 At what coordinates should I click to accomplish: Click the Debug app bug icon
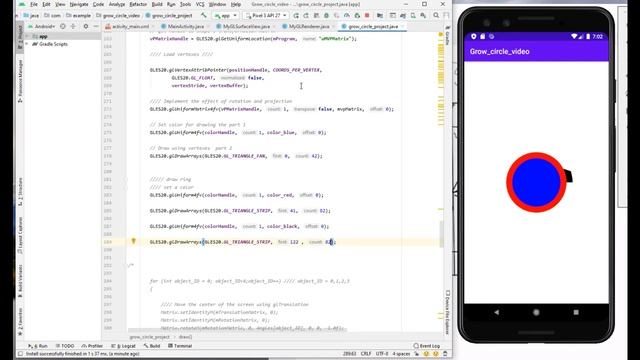pyautogui.click(x=326, y=16)
